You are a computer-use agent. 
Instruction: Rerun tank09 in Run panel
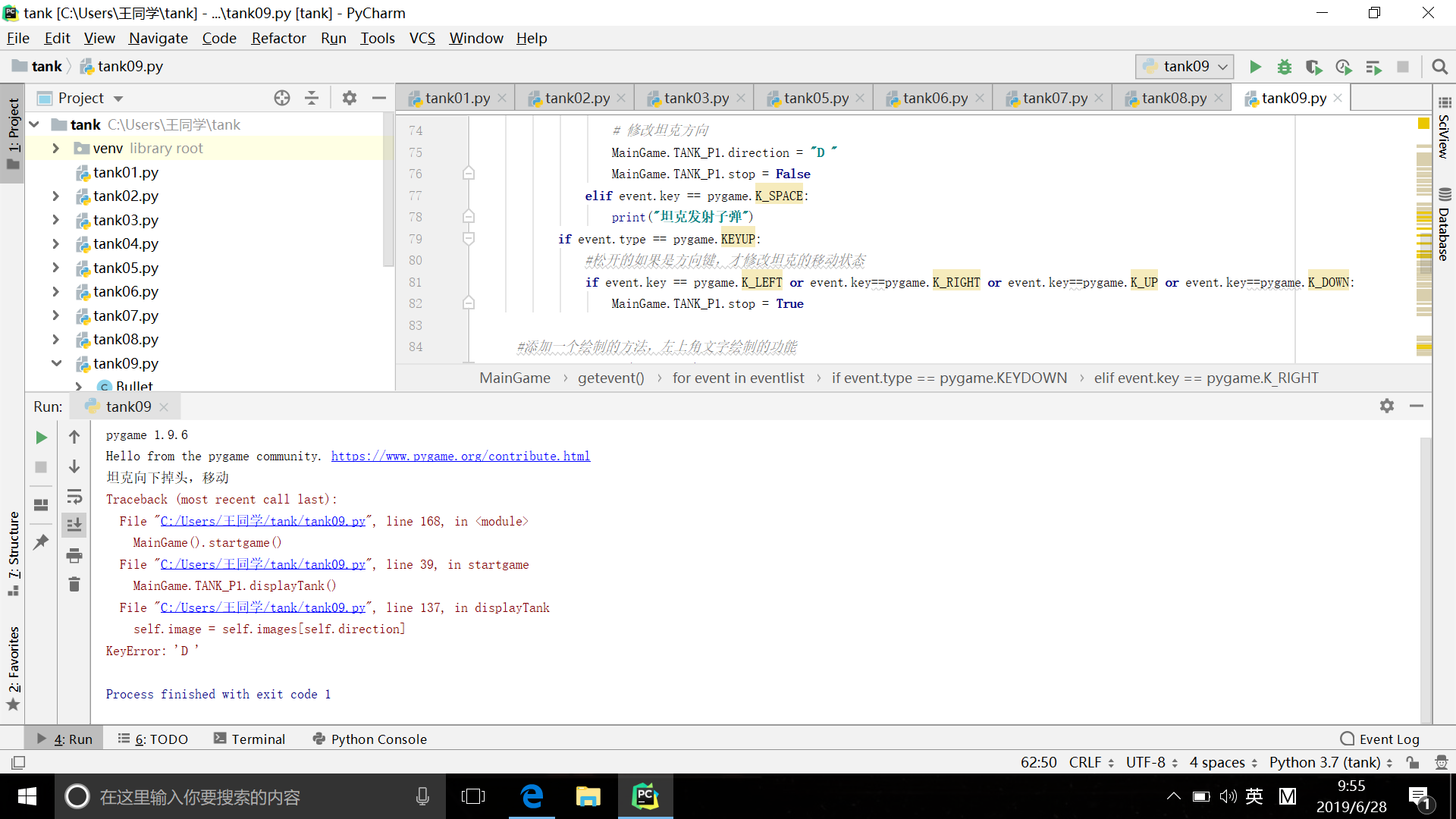point(41,438)
